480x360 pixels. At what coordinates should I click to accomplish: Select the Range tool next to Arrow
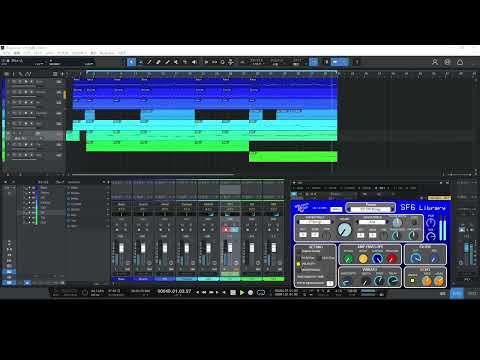point(141,62)
